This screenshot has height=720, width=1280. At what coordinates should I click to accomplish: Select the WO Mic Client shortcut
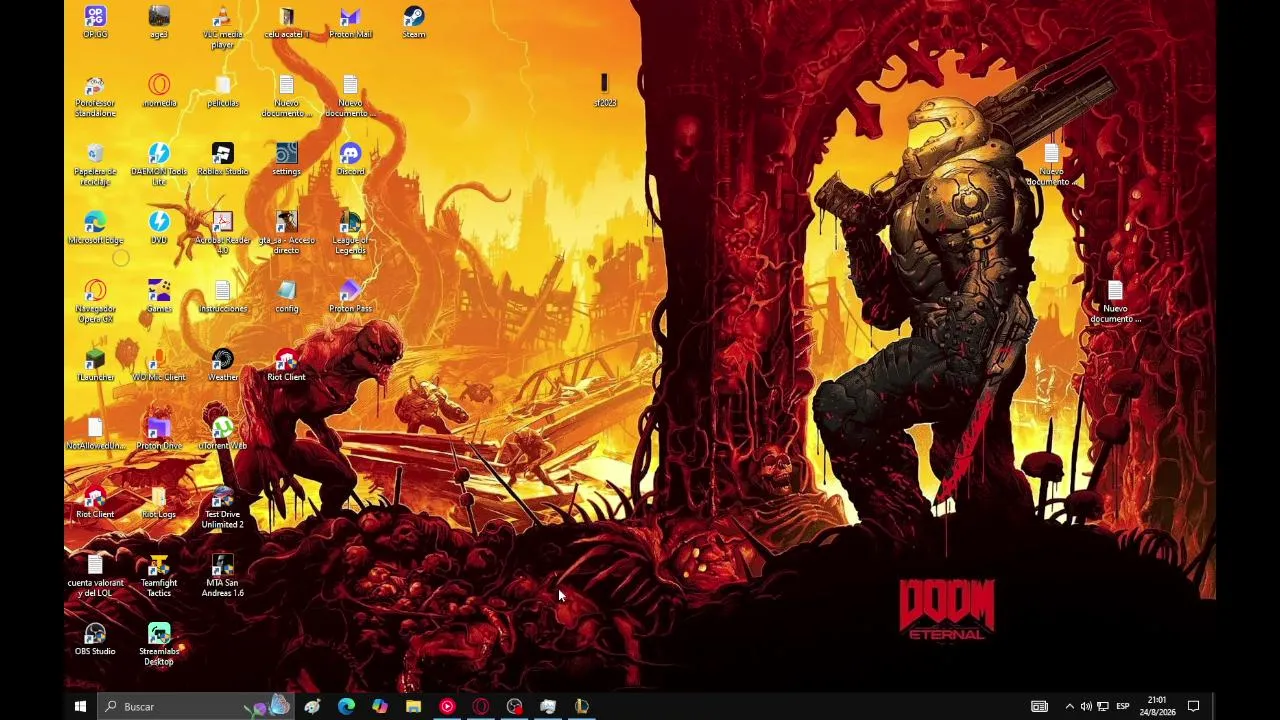pyautogui.click(x=159, y=365)
